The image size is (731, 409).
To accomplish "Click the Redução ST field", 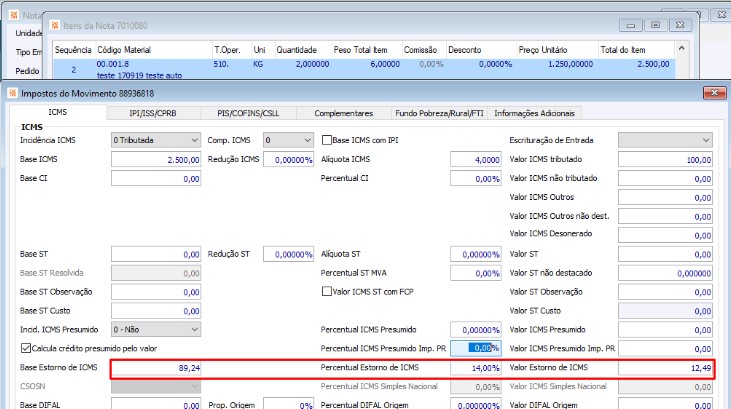I will pyautogui.click(x=288, y=254).
